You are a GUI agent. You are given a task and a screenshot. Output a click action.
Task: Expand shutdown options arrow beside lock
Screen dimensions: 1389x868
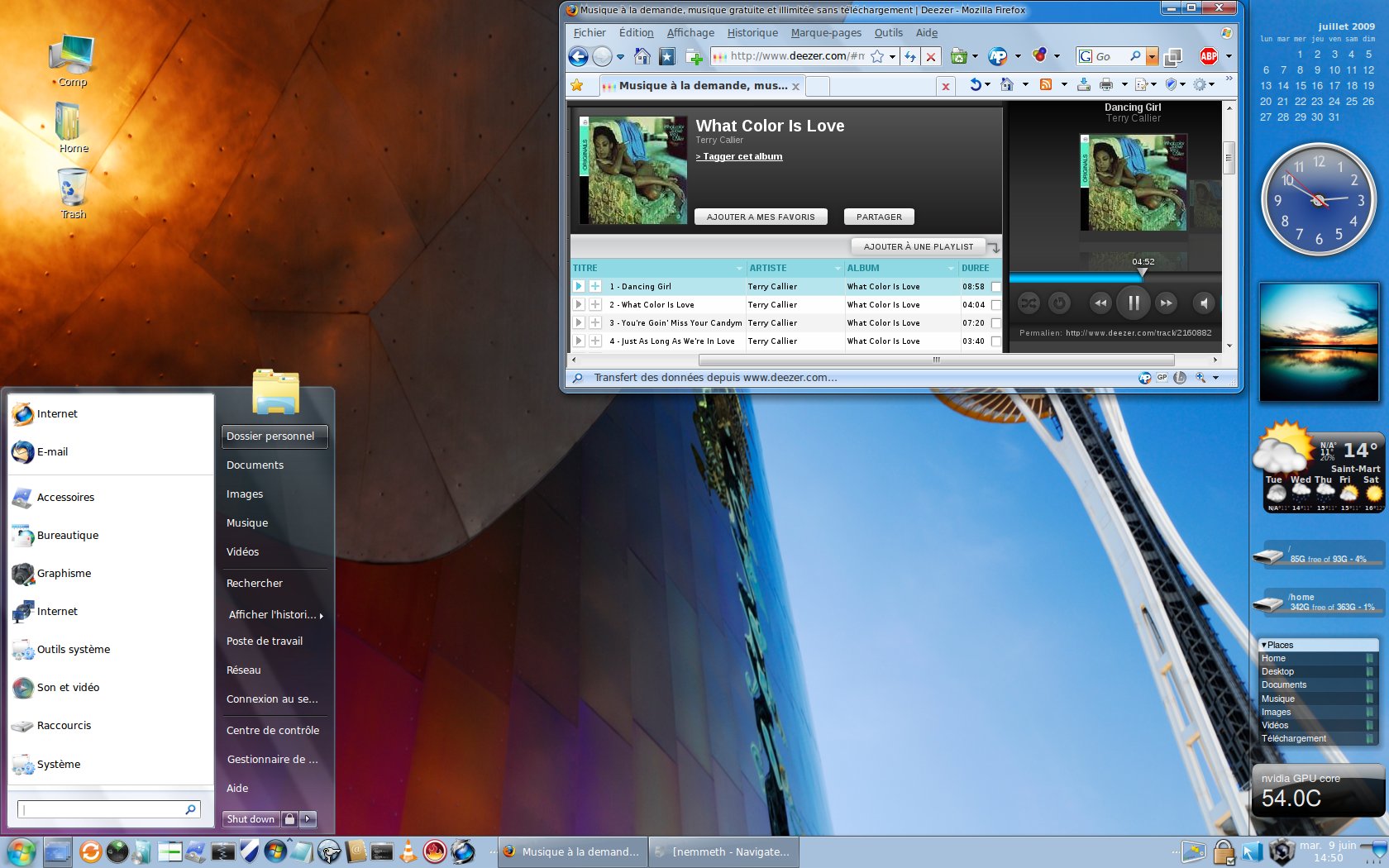tap(308, 819)
